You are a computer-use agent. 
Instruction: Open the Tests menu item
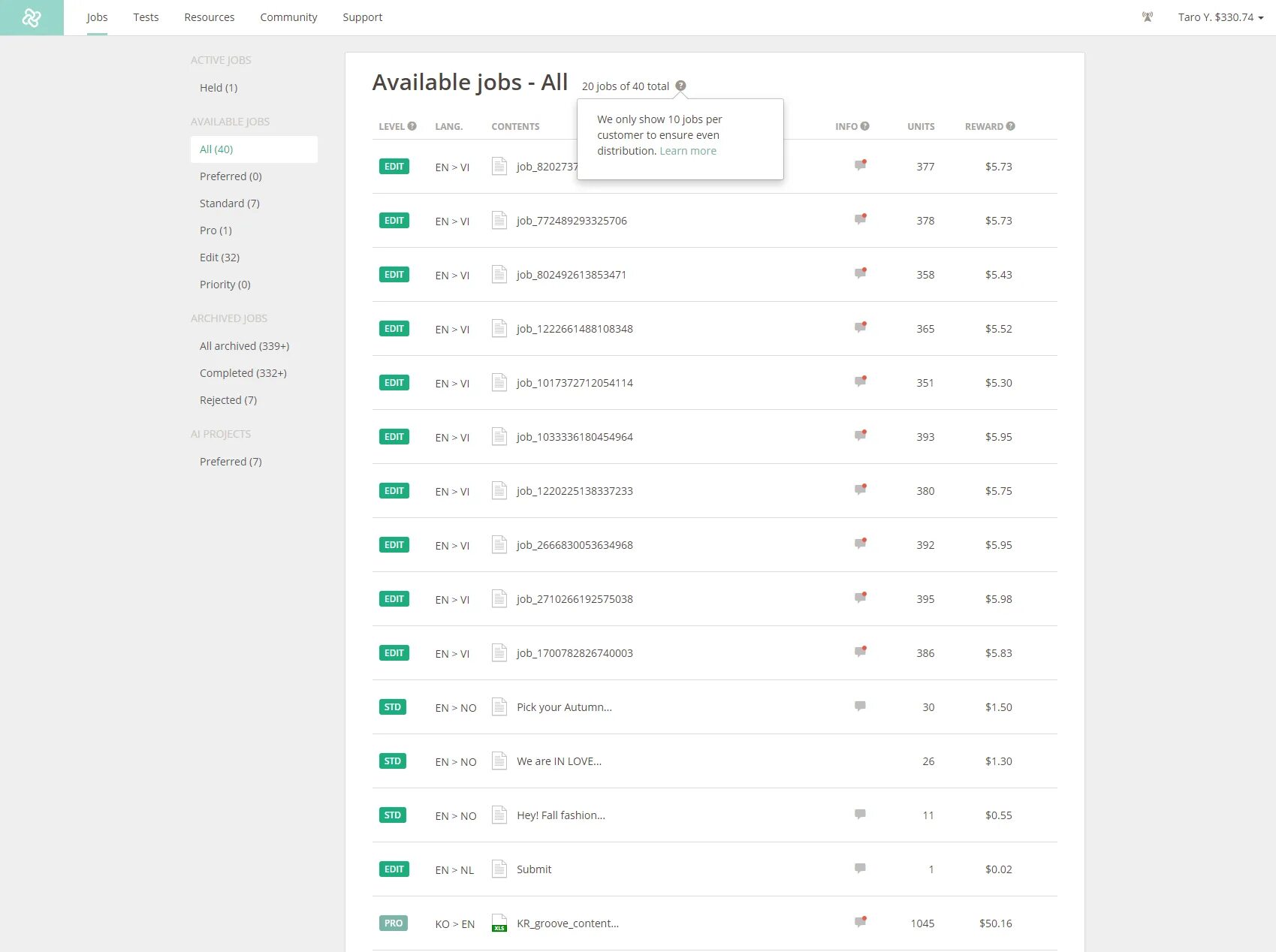(x=146, y=17)
